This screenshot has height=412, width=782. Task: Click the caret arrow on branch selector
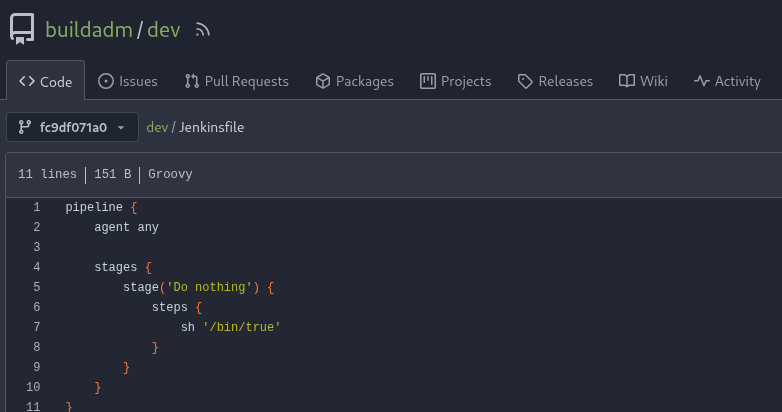[x=121, y=128]
